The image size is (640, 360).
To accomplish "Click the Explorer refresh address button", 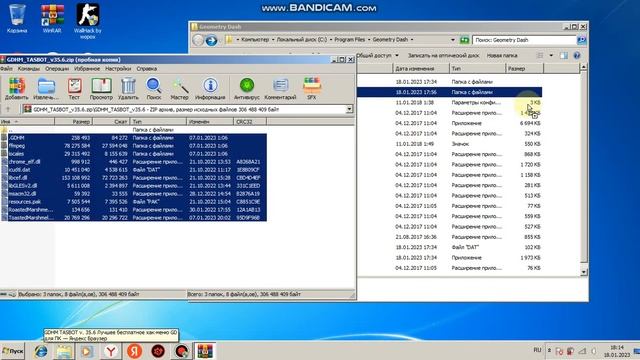I will point(464,40).
